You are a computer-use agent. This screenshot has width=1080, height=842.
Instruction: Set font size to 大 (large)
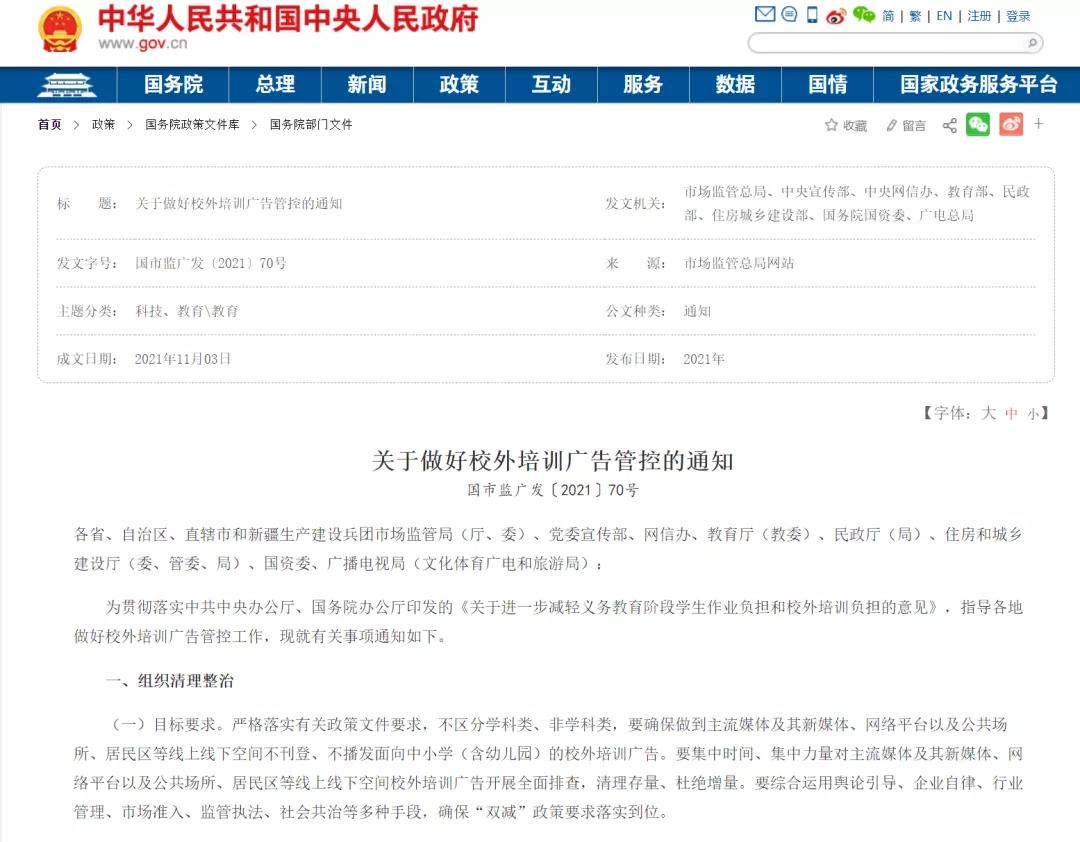pos(988,413)
